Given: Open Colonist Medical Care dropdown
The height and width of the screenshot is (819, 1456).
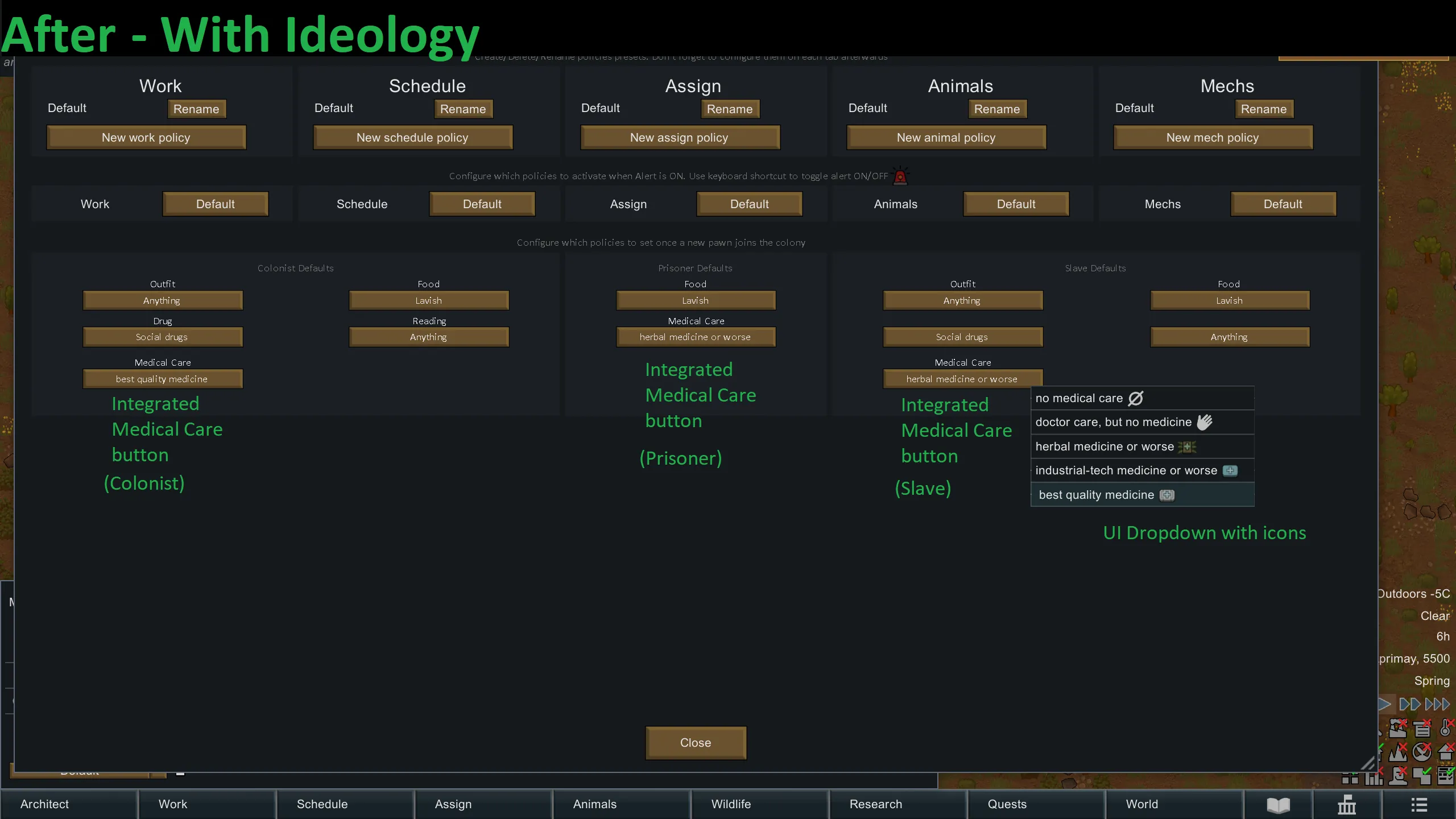Looking at the screenshot, I should coord(163,379).
